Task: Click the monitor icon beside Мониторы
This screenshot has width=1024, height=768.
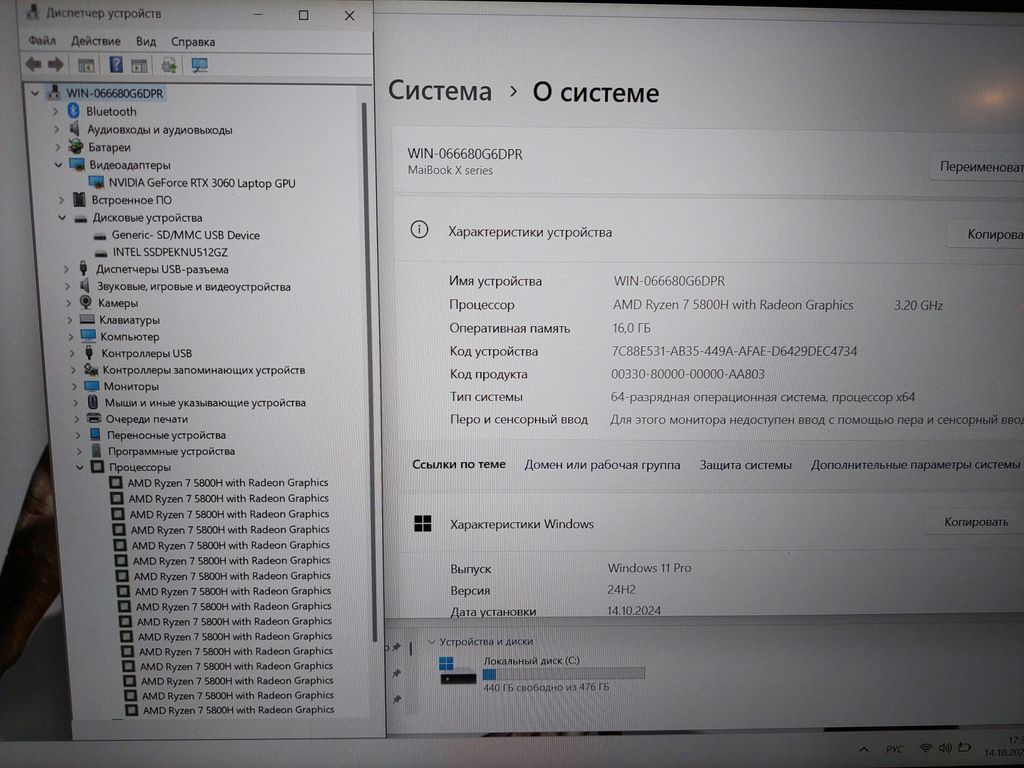Action: click(x=91, y=386)
